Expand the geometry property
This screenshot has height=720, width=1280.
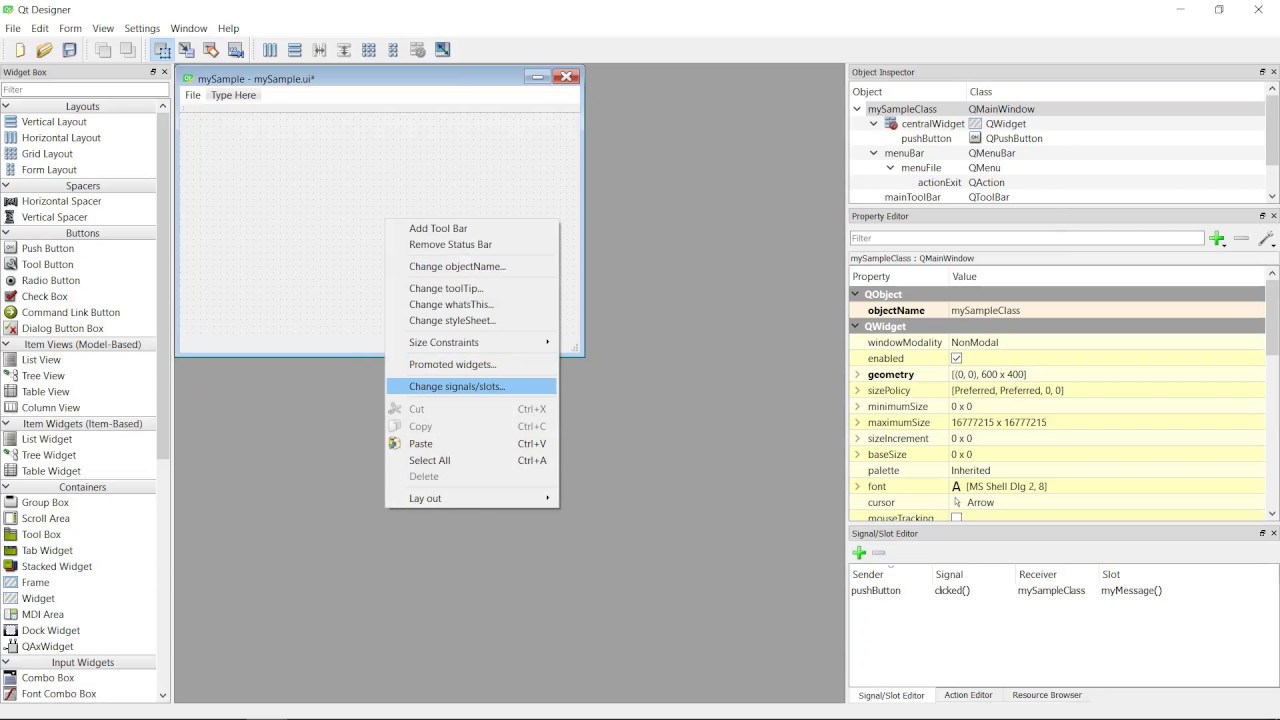click(x=857, y=374)
